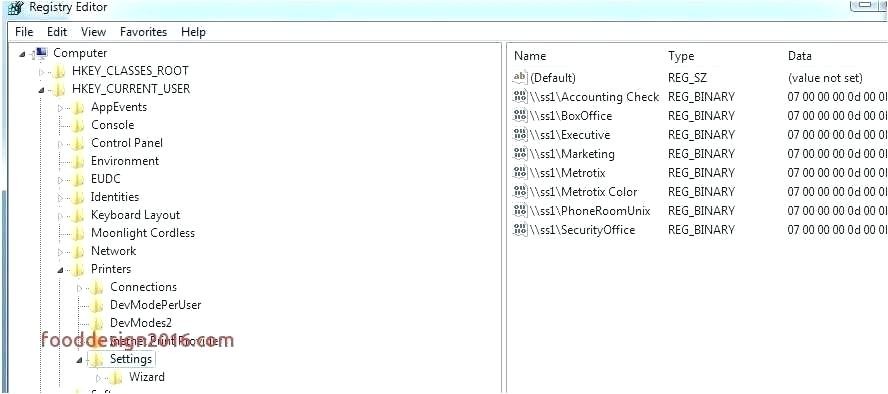Viewport: 888px width, 394px height.
Task: Open the Help menu
Action: [x=193, y=32]
